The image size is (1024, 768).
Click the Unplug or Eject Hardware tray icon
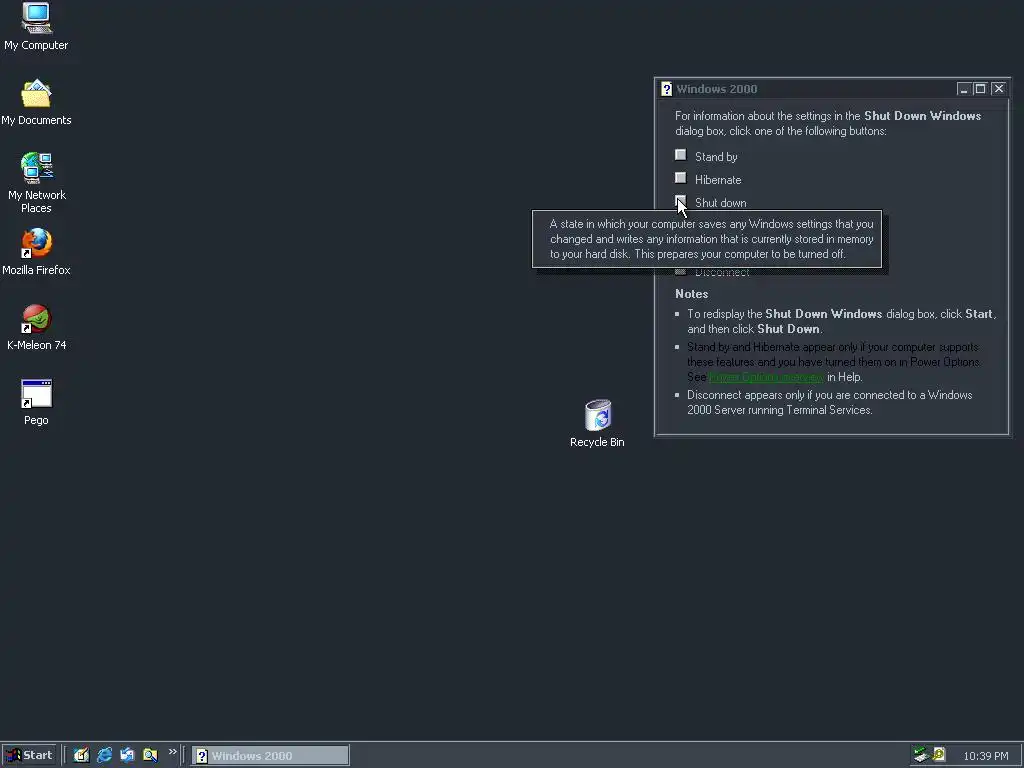coord(921,755)
